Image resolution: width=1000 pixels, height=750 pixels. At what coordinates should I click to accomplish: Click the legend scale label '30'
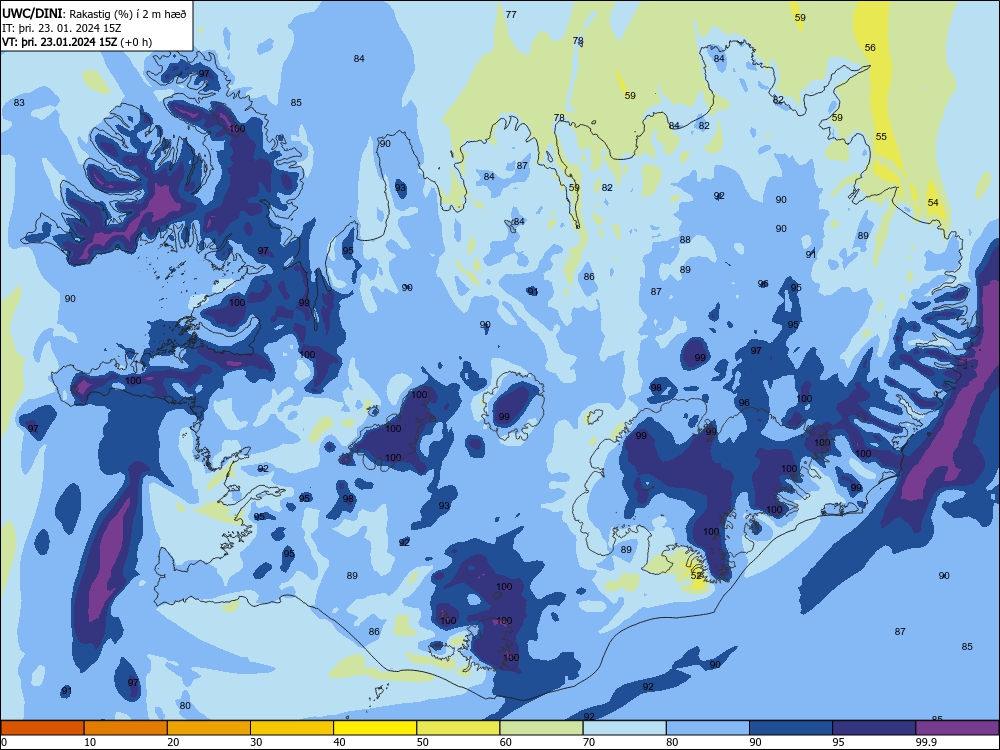point(256,742)
